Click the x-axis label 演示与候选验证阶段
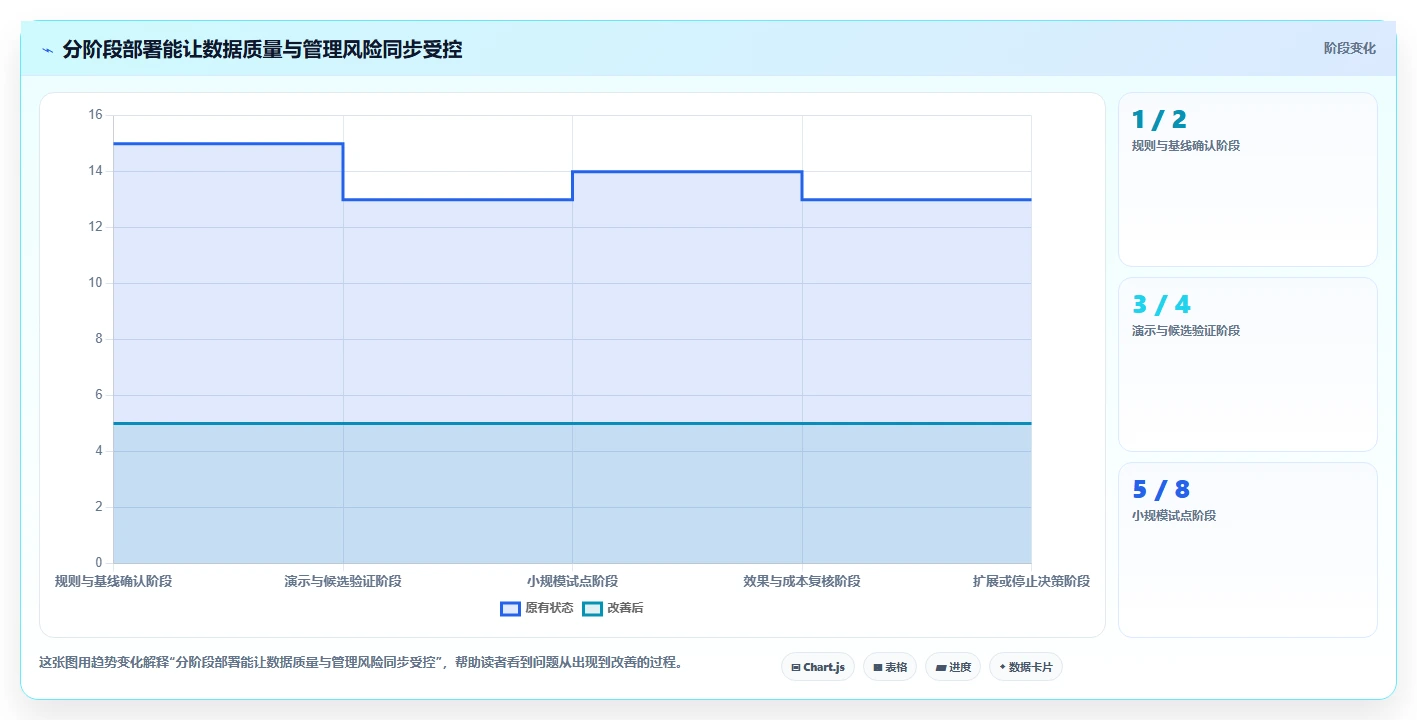Image resolution: width=1417 pixels, height=720 pixels. coord(343,581)
